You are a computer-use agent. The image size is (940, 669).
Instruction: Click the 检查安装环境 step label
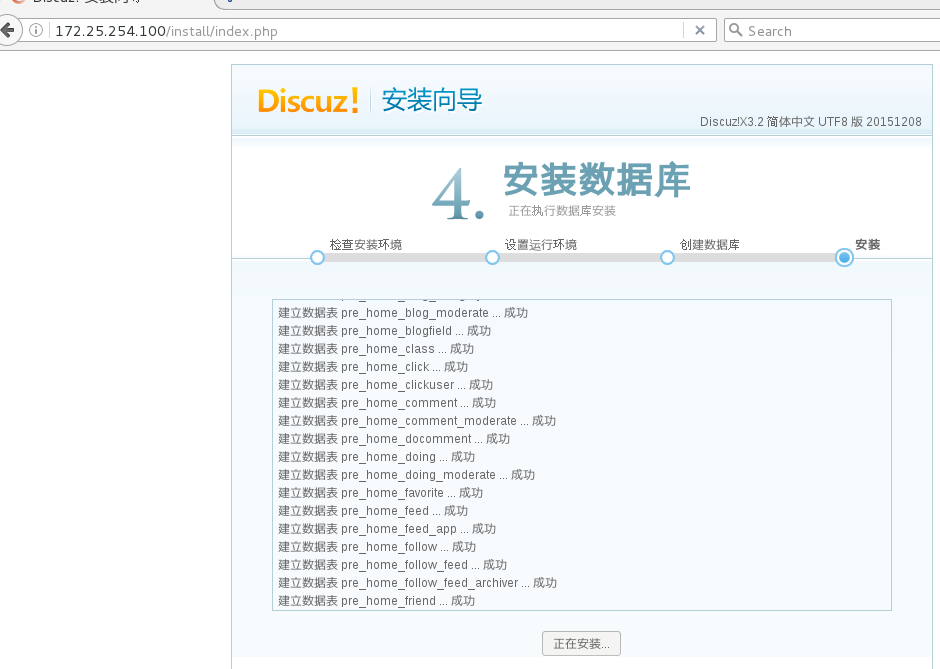[x=366, y=245]
